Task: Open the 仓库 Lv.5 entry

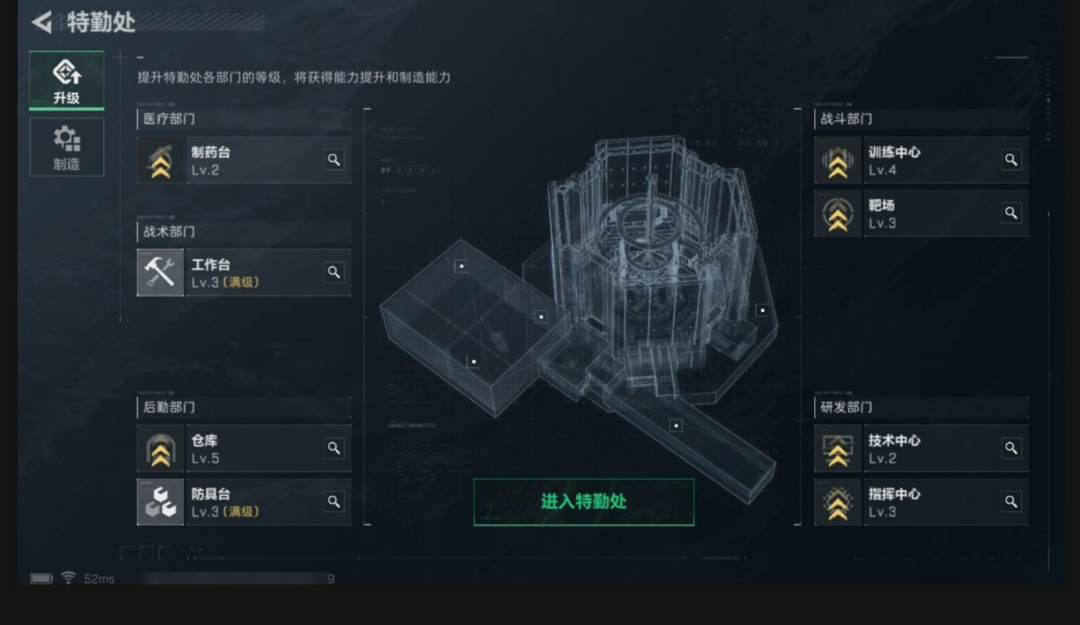Action: tap(245, 449)
